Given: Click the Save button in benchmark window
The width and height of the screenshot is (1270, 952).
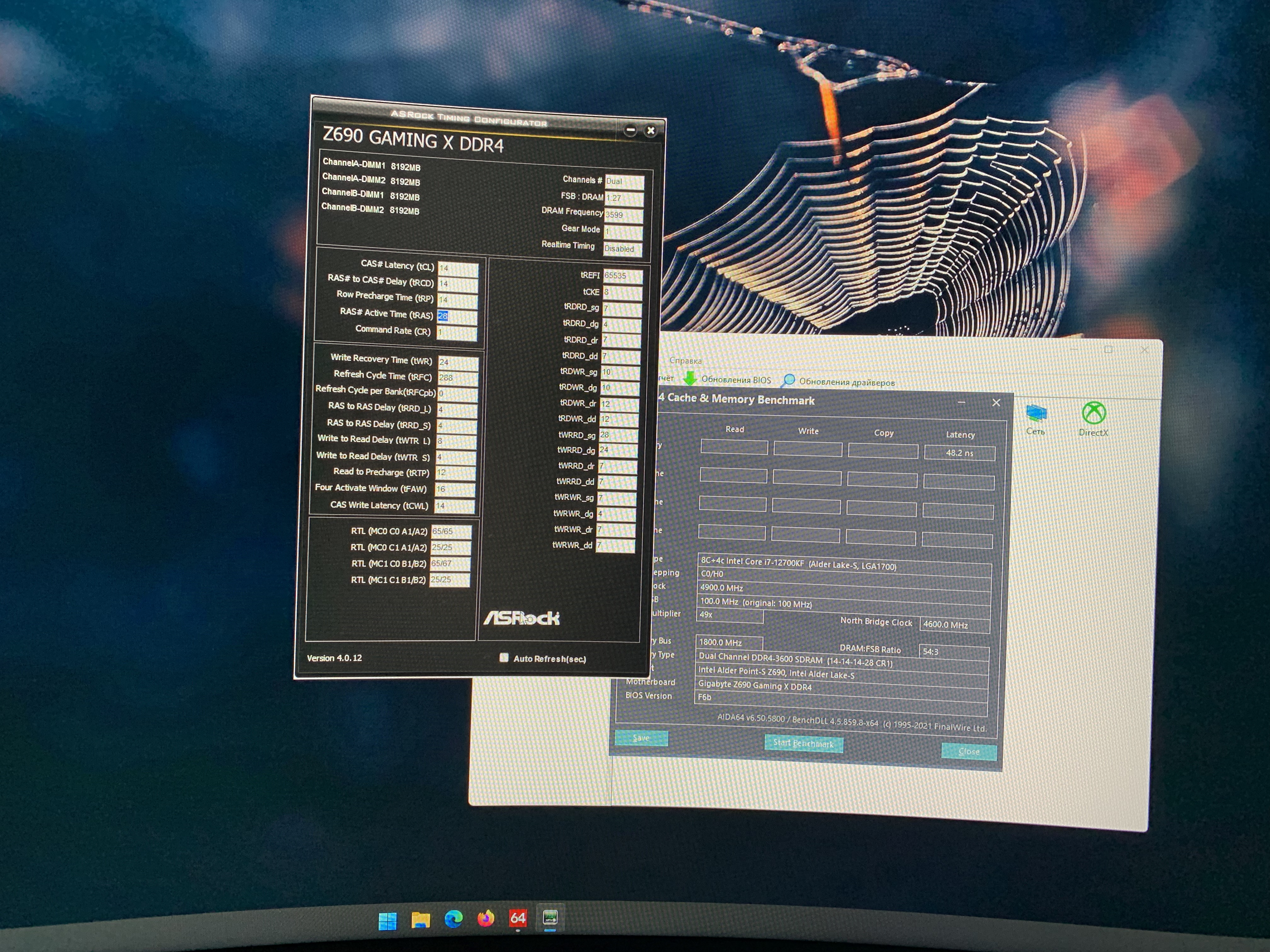Looking at the screenshot, I should point(641,738).
